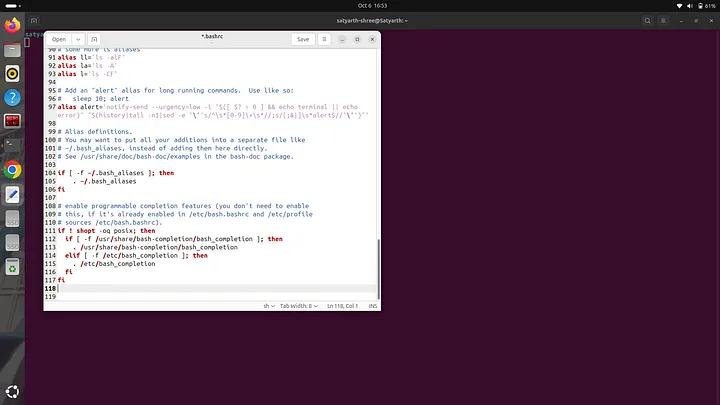Viewport: 720px width, 405px height.
Task: Open the second SSD drive in dock
Action: pyautogui.click(x=12, y=243)
